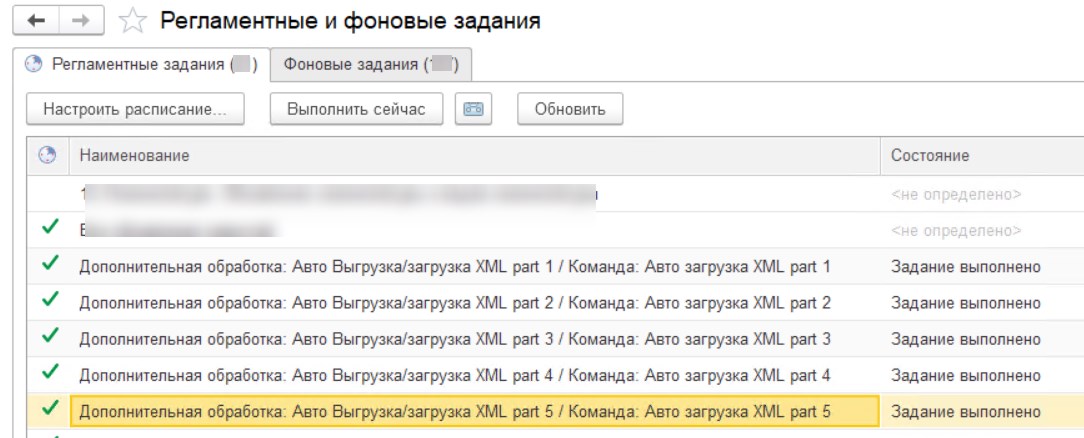Click the icon button next to Выполнить сейчас

(x=473, y=109)
